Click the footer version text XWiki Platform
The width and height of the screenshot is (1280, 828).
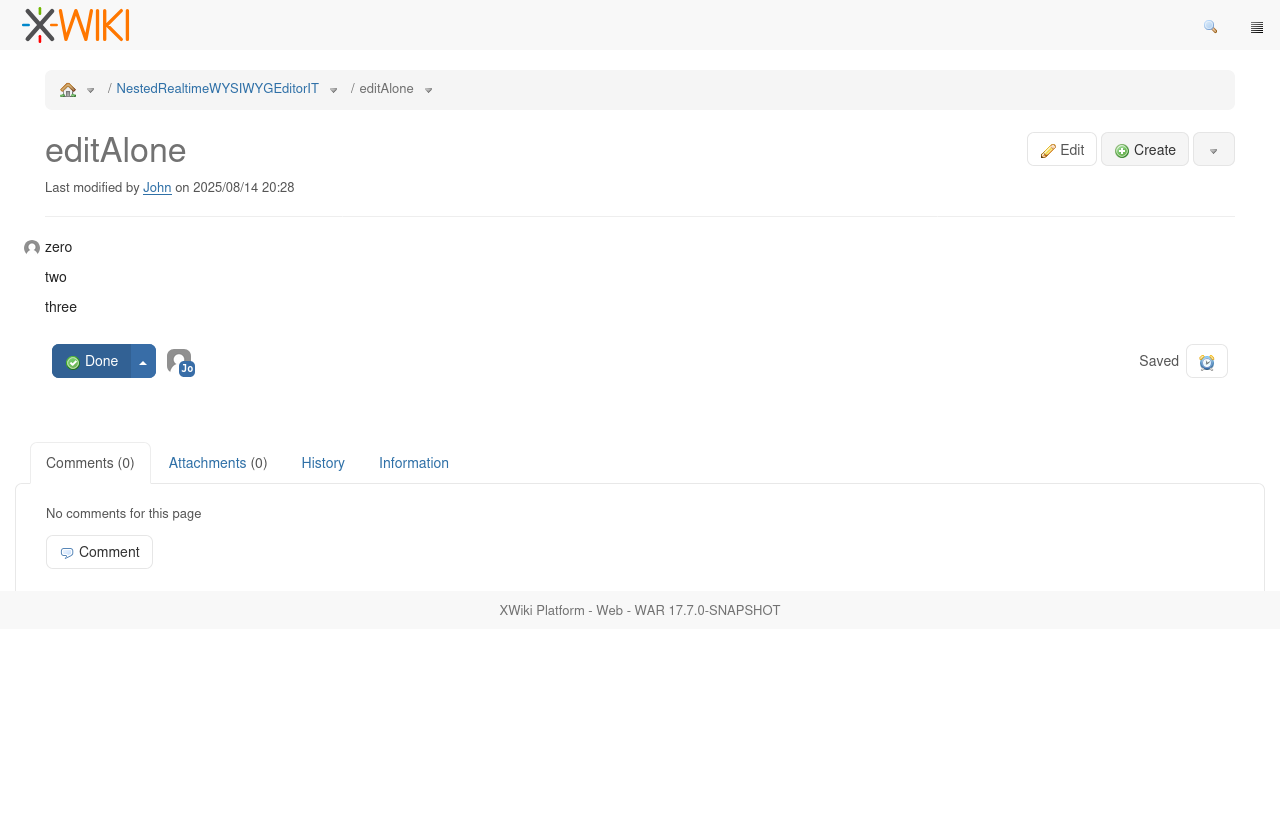[x=640, y=610]
